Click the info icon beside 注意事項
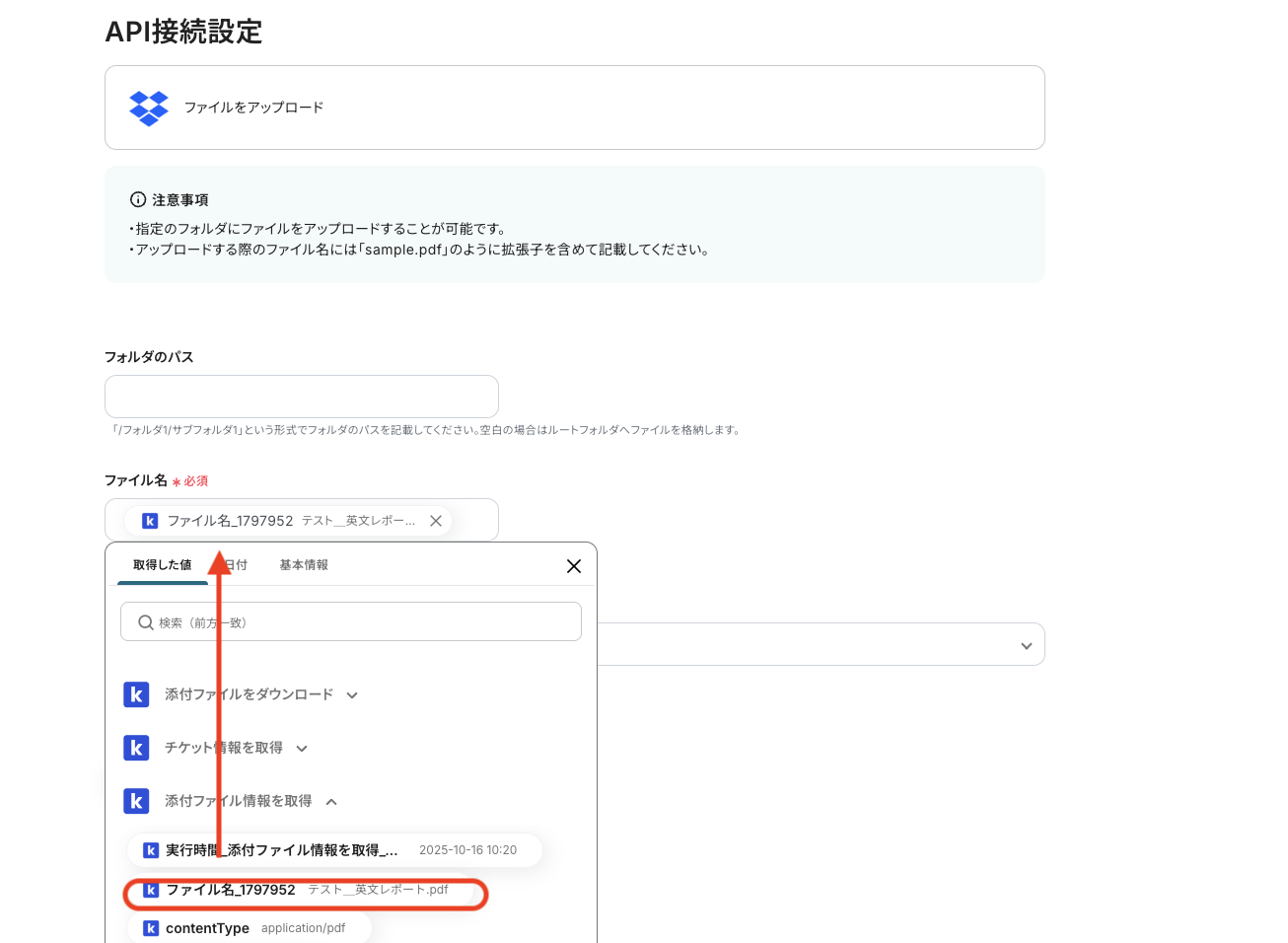1288x943 pixels. (137, 198)
